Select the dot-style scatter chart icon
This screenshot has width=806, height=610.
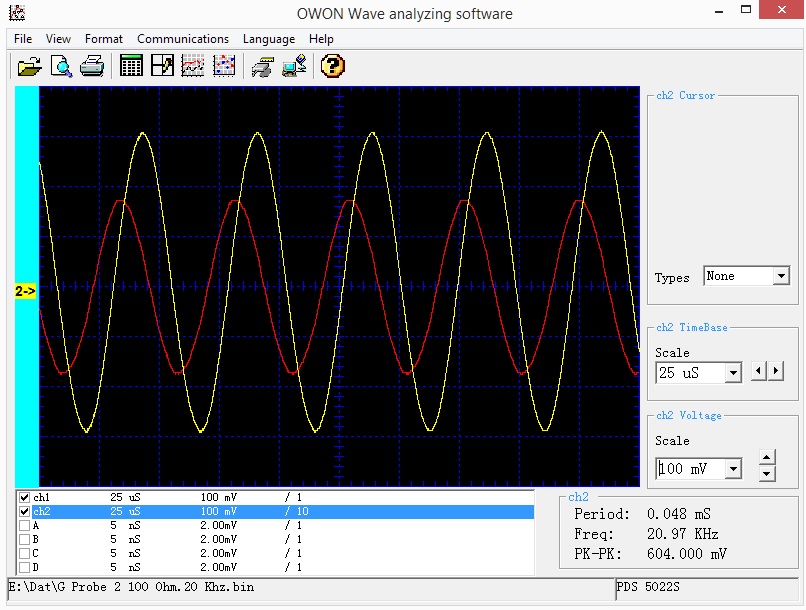coord(224,66)
